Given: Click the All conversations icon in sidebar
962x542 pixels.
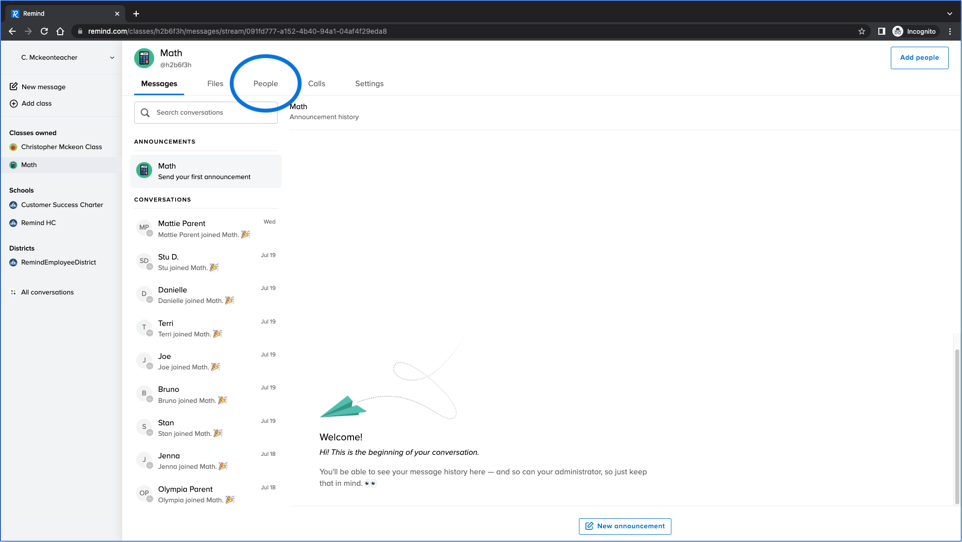Looking at the screenshot, I should click(x=13, y=292).
